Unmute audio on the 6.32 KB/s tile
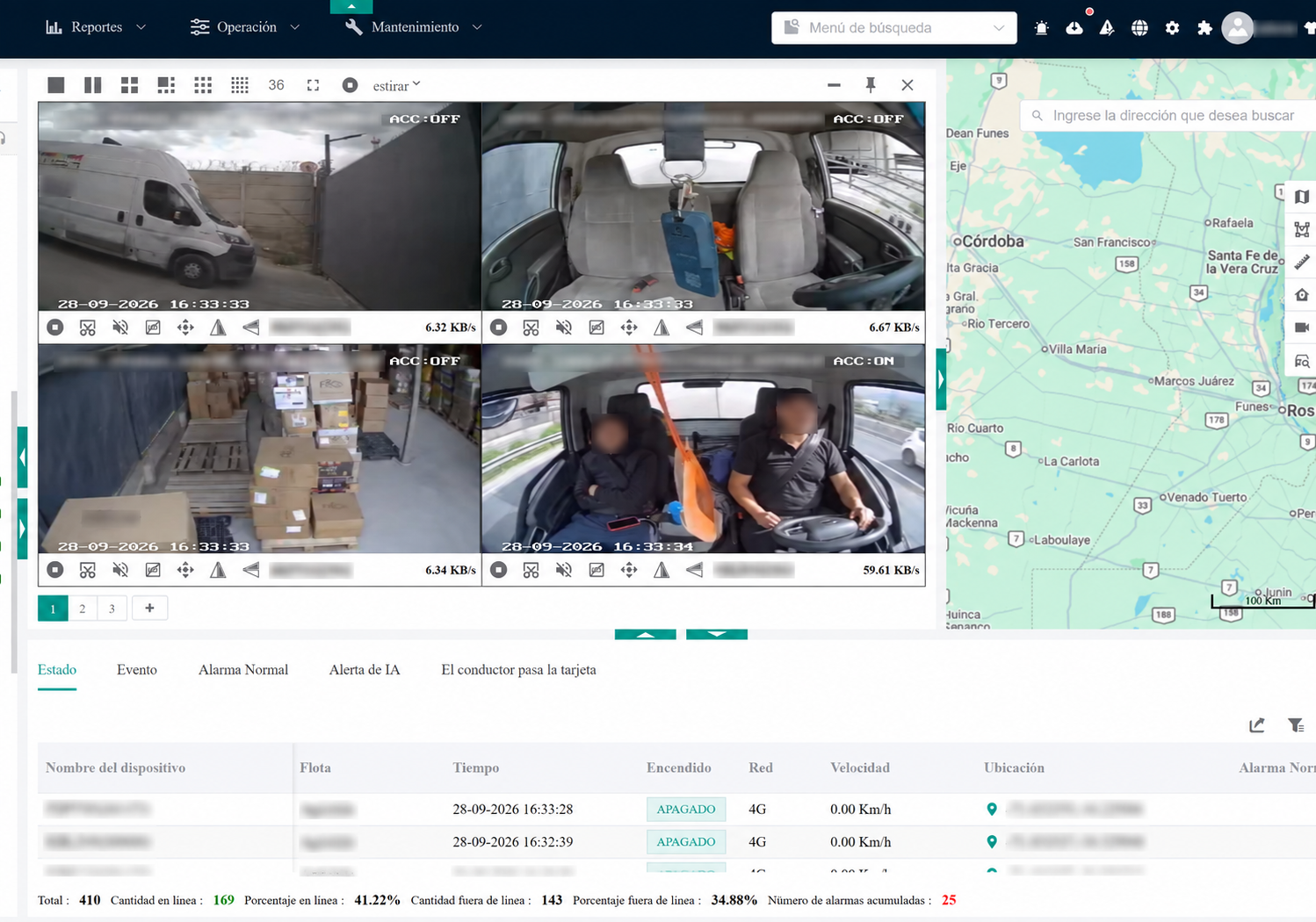Screen dimensions: 1316x922 [x=120, y=328]
